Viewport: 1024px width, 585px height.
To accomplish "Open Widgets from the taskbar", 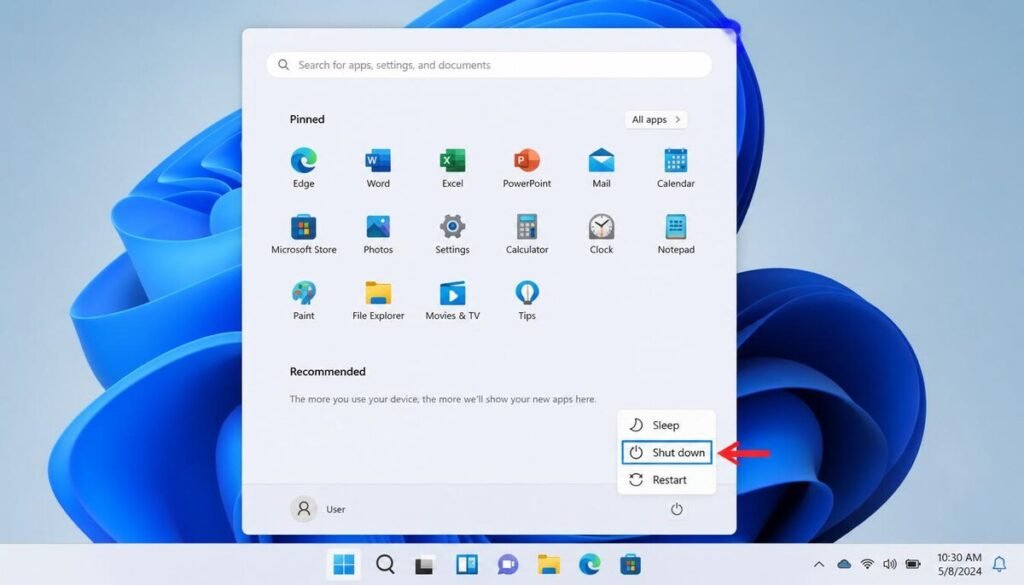I will click(x=466, y=564).
